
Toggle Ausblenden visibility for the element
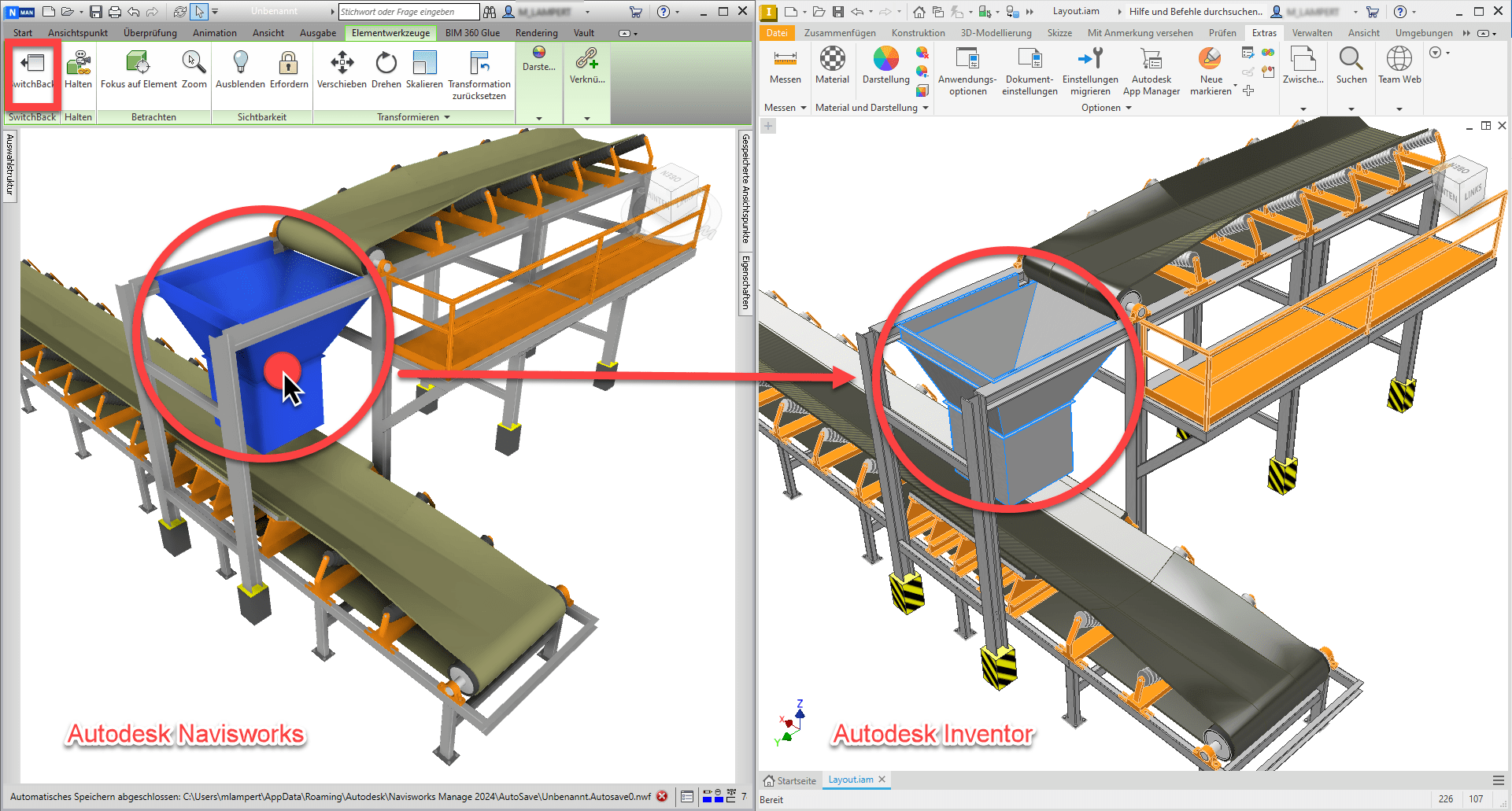(x=240, y=65)
